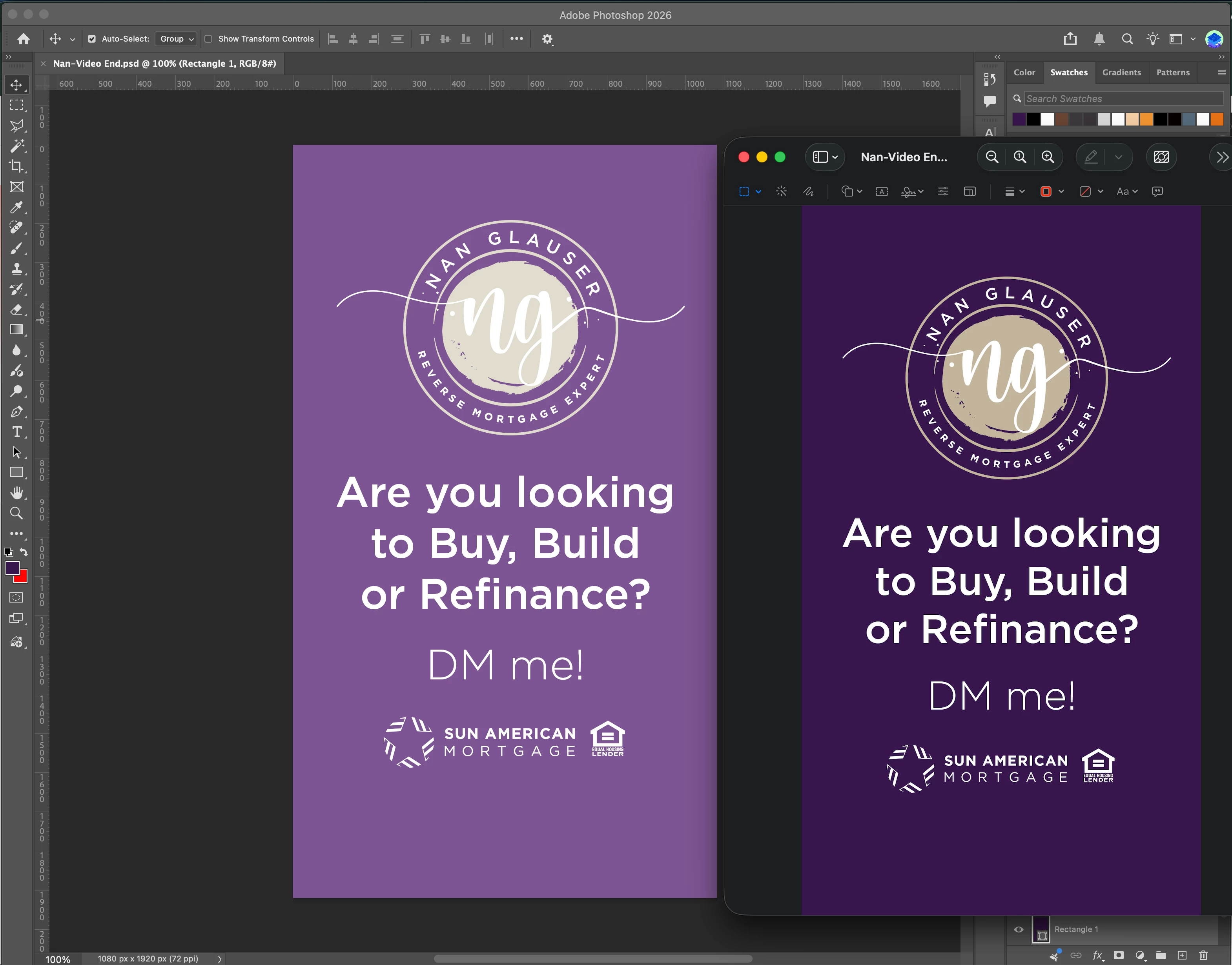The image size is (1232, 965).
Task: Click Preview's actual size zoom button
Action: point(1020,157)
